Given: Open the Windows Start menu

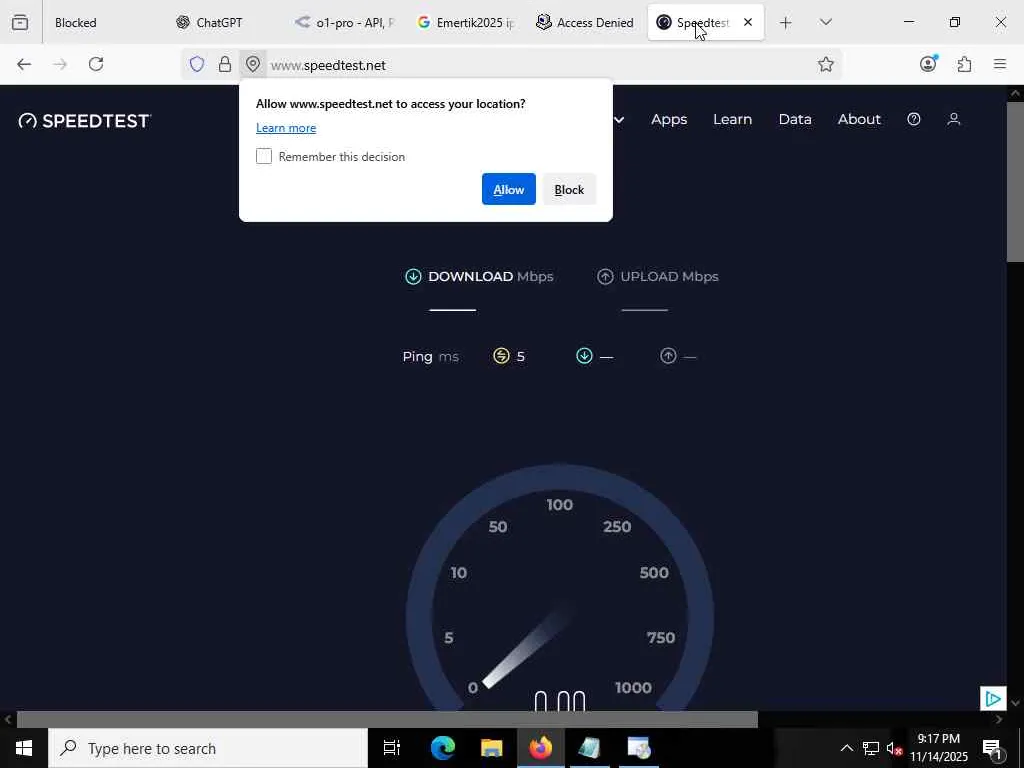Looking at the screenshot, I should point(24,748).
